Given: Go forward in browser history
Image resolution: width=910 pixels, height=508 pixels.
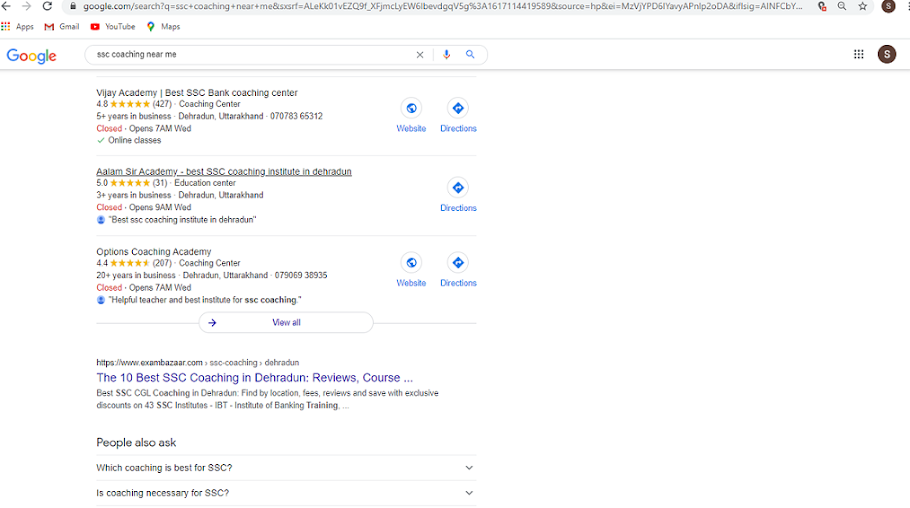Looking at the screenshot, I should (x=26, y=6).
